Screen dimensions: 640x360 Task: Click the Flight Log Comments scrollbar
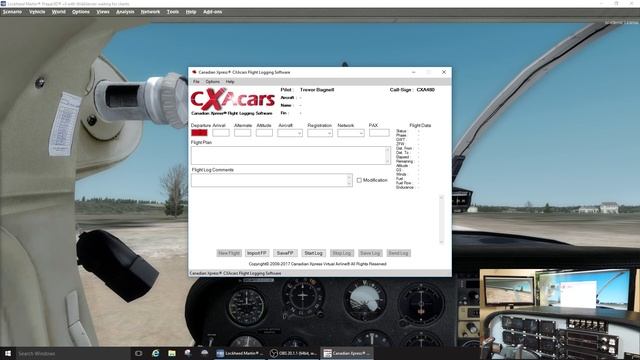(349, 180)
